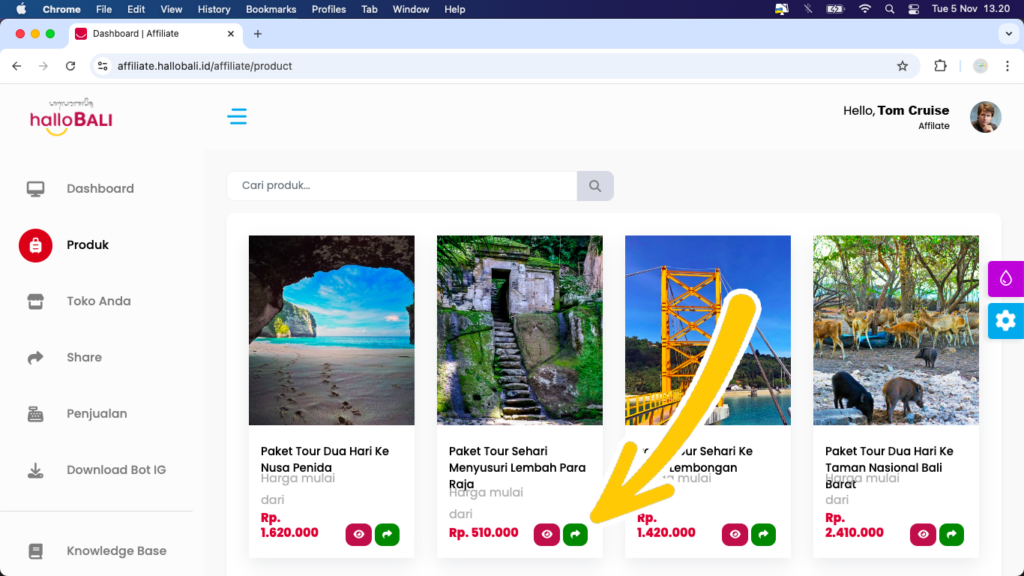Click title Paket Tour Dua Hari Ke Taman Nasional Bali Barat
The image size is (1024, 576).
click(x=889, y=468)
